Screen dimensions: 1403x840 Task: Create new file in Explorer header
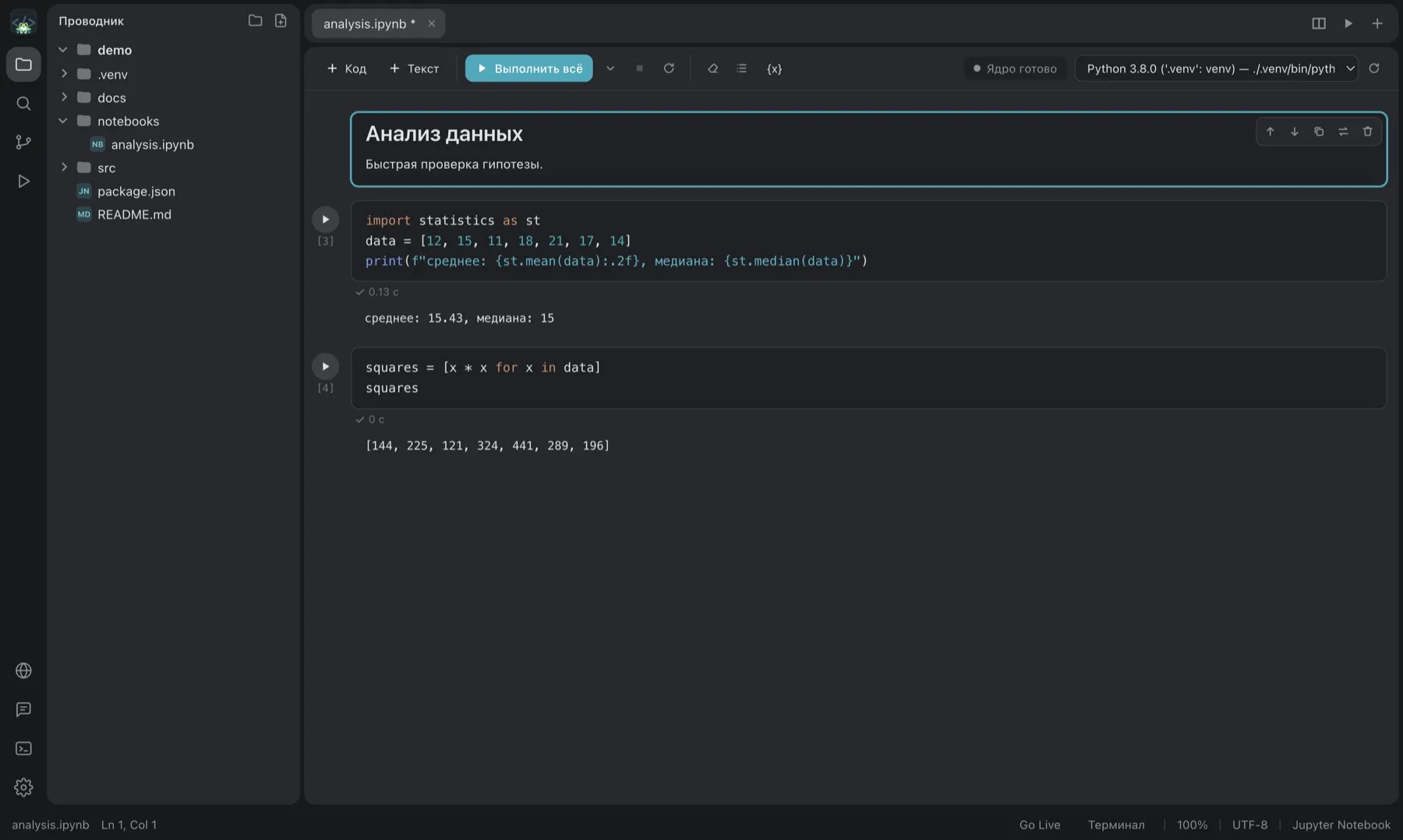pos(281,21)
